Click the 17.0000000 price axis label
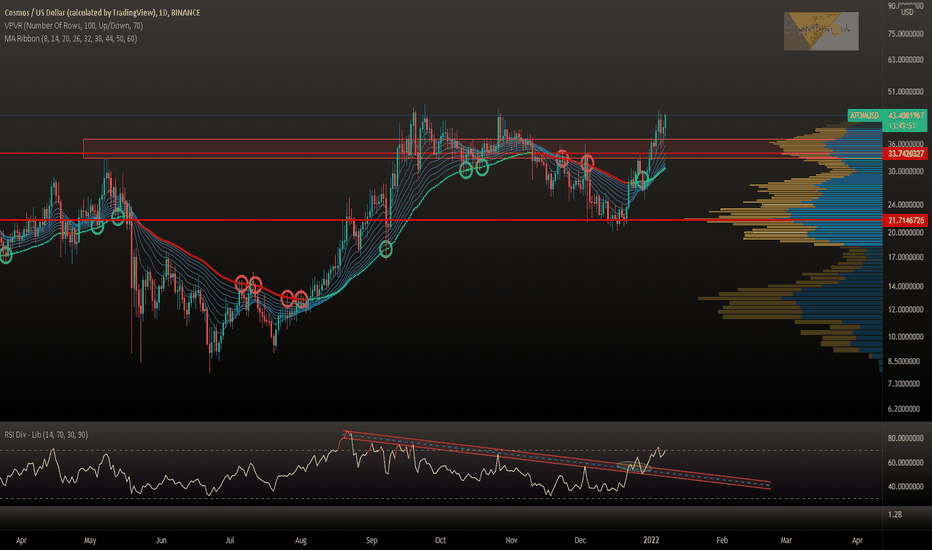Screen dimensions: 932x550 [x=905, y=257]
